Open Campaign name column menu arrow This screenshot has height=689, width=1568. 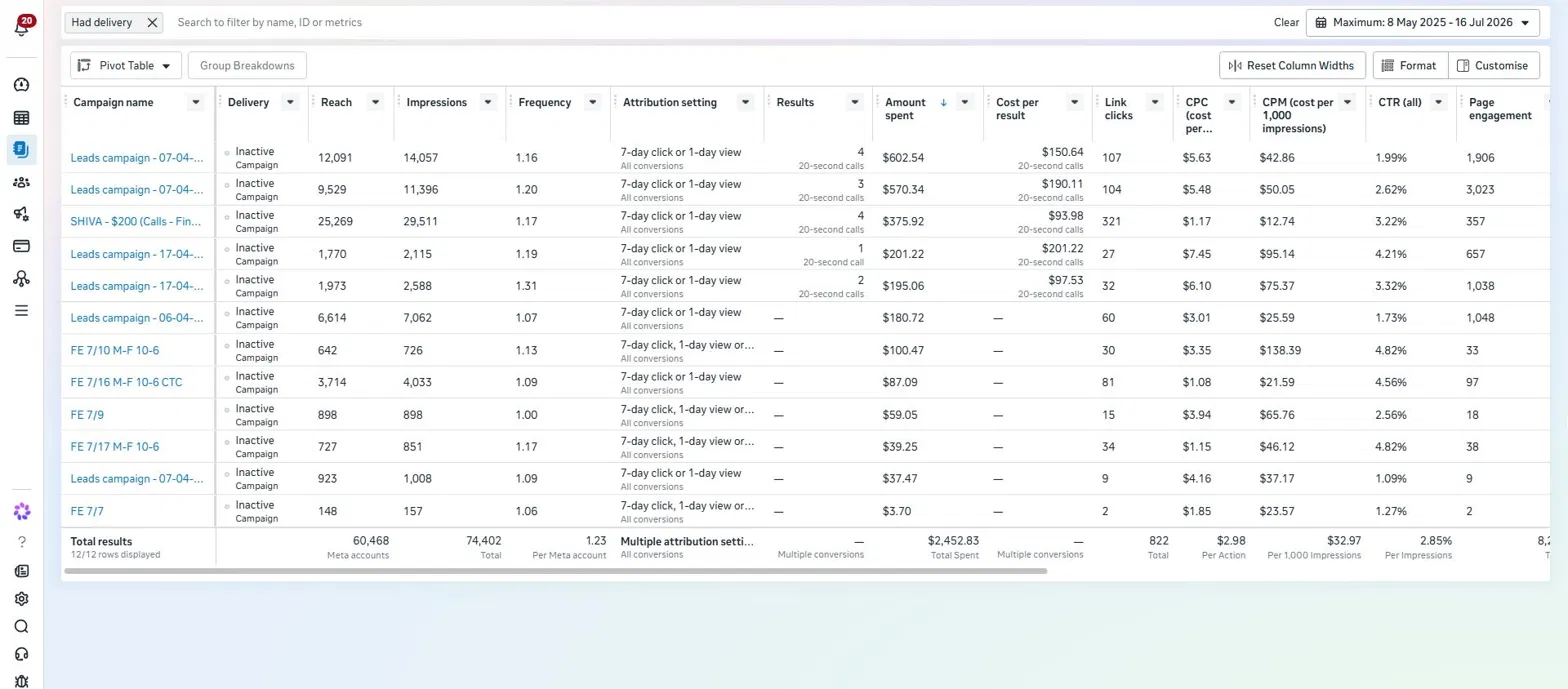196,102
